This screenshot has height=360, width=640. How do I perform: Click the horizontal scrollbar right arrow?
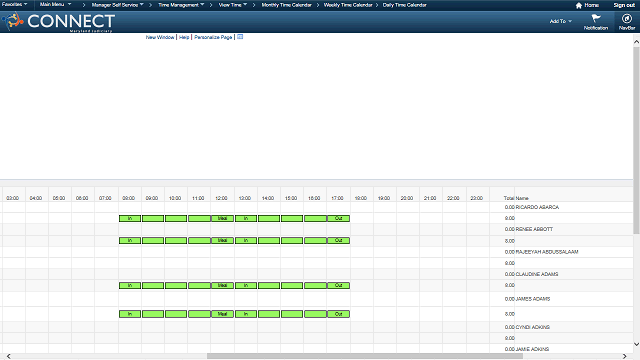[624, 356]
